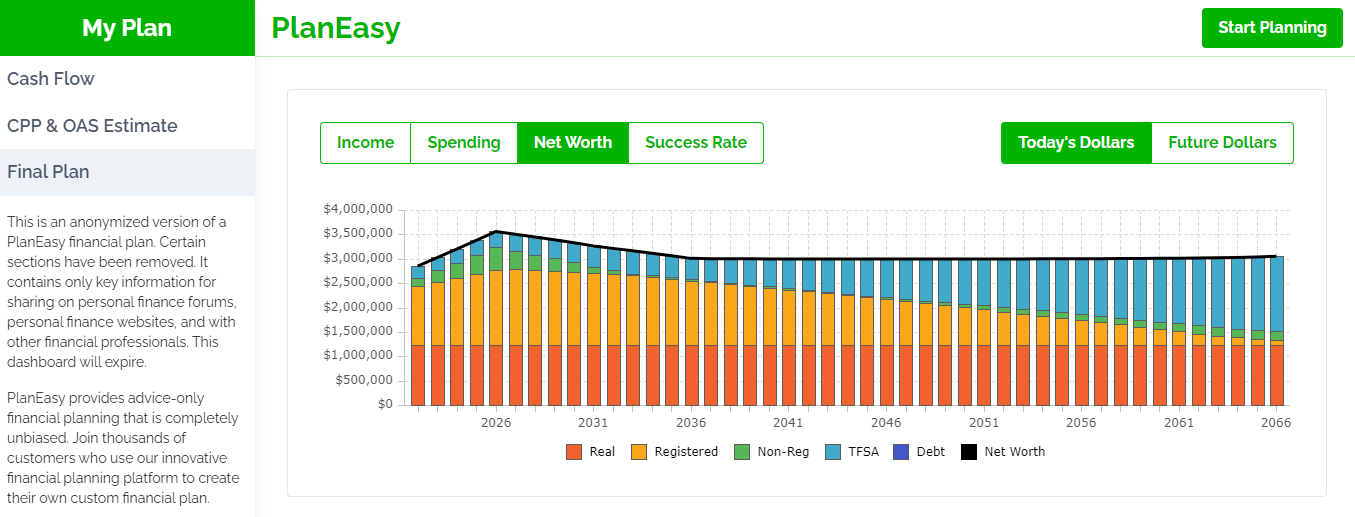The width and height of the screenshot is (1355, 517).
Task: Toggle the Net Worth legend swatch
Action: 969,452
